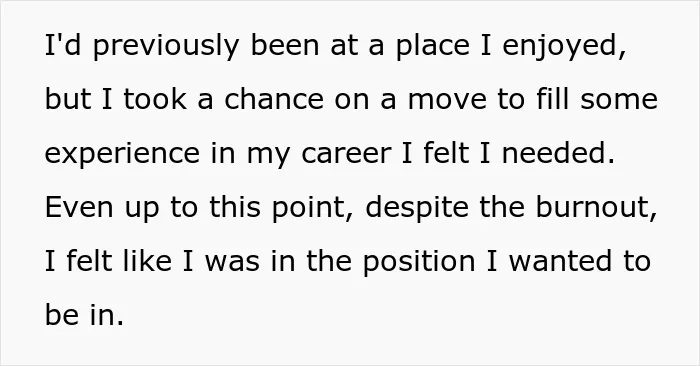Click the word "enjoyed,"

tap(564, 46)
